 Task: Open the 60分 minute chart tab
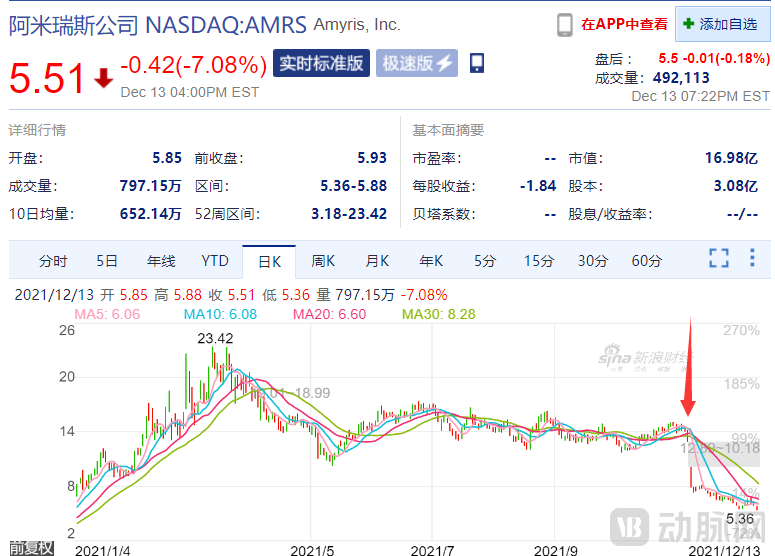pyautogui.click(x=646, y=261)
